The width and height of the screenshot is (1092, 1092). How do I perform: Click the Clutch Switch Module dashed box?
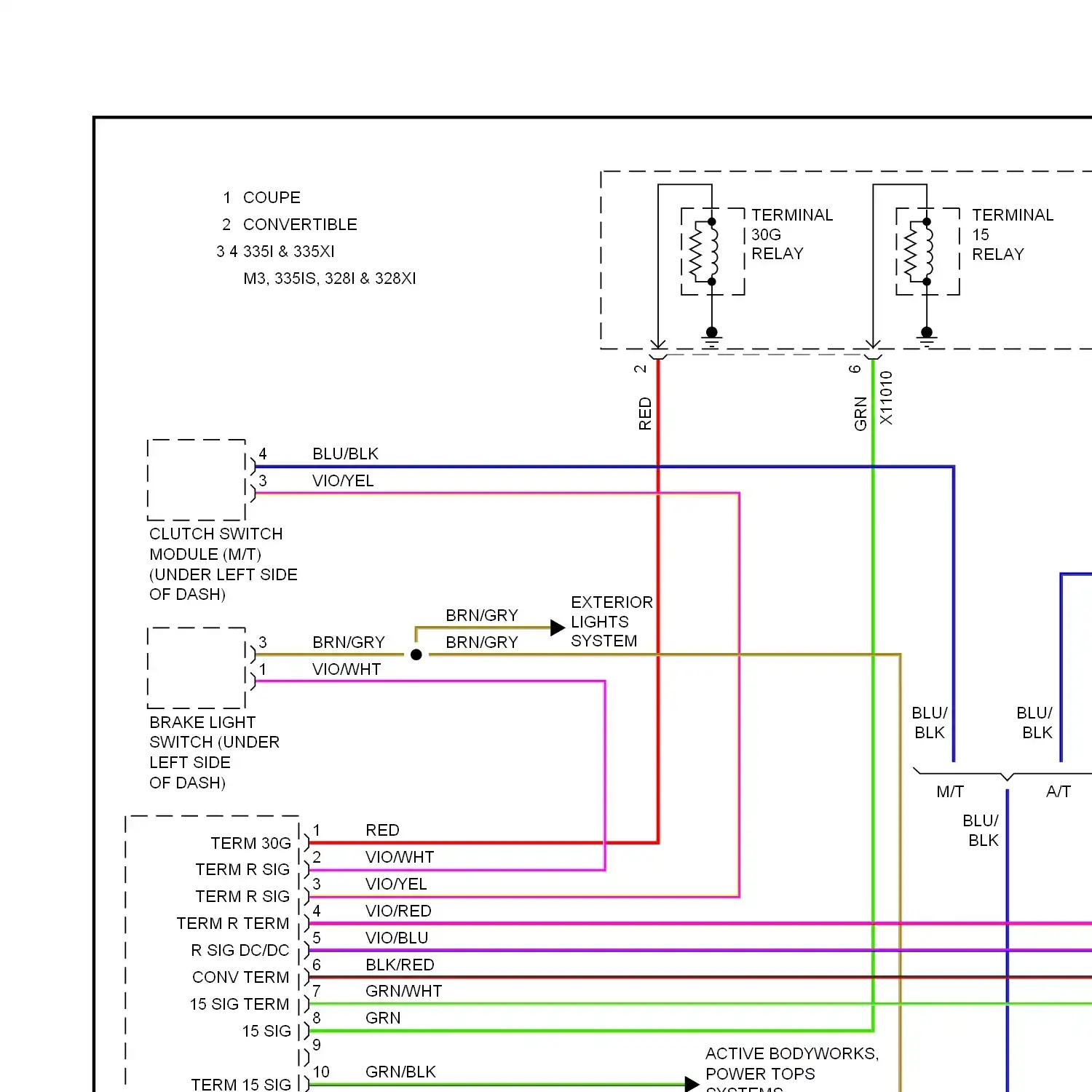(197, 480)
